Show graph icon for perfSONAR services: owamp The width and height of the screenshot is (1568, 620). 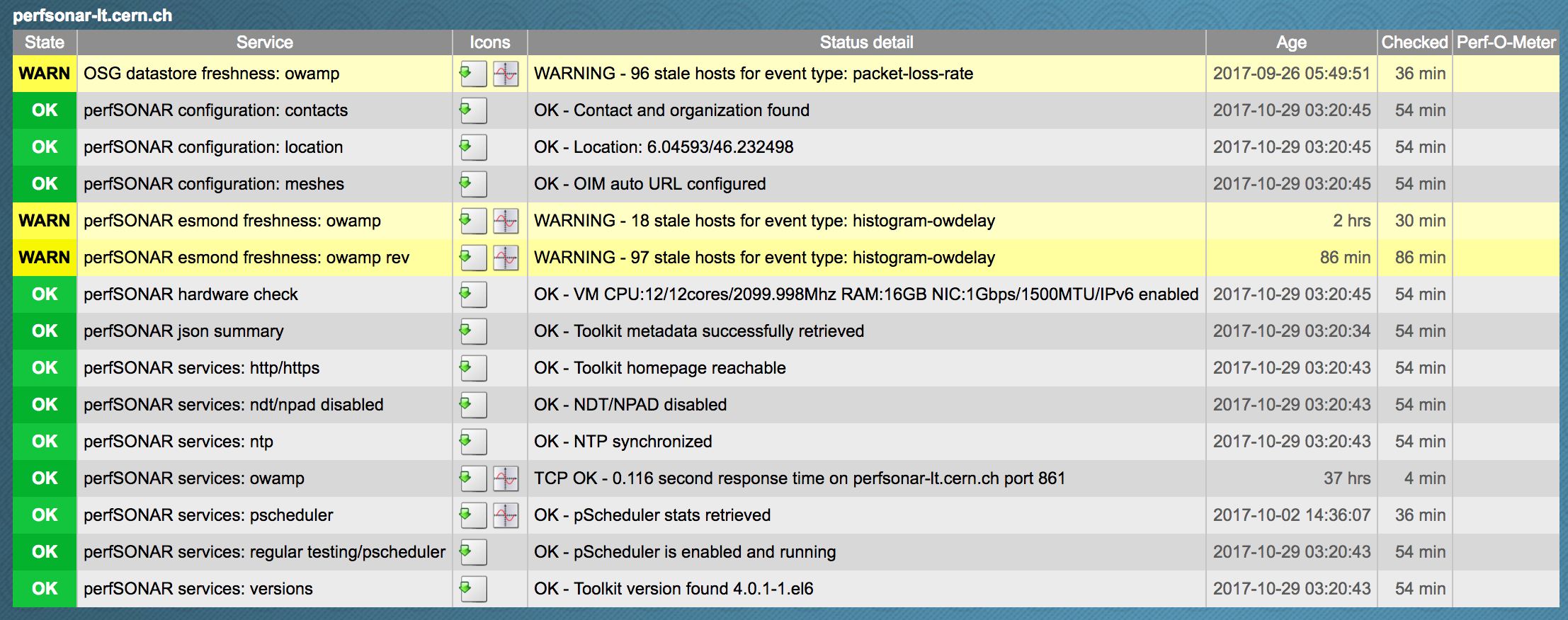pyautogui.click(x=506, y=478)
